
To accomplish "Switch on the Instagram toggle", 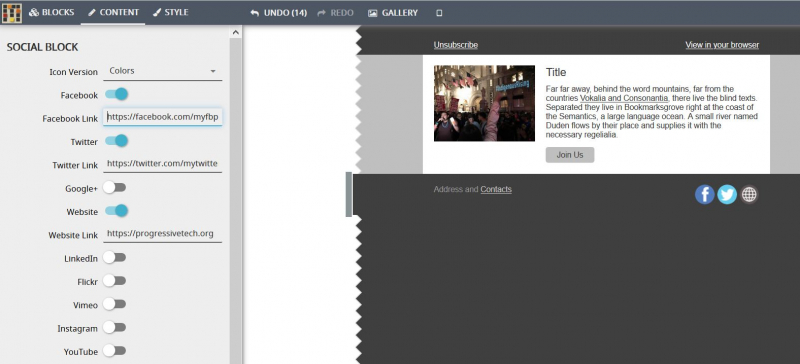I will tap(114, 327).
